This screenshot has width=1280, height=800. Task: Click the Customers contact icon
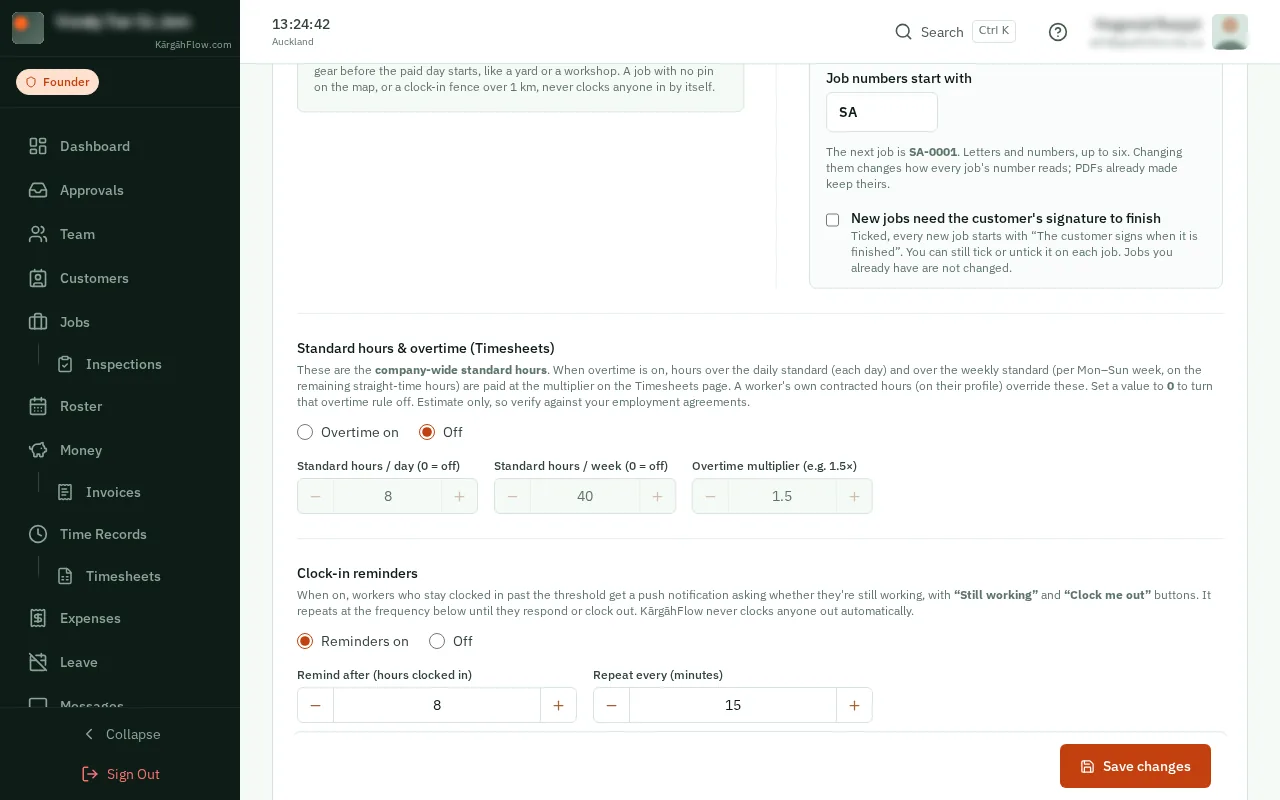tap(38, 278)
